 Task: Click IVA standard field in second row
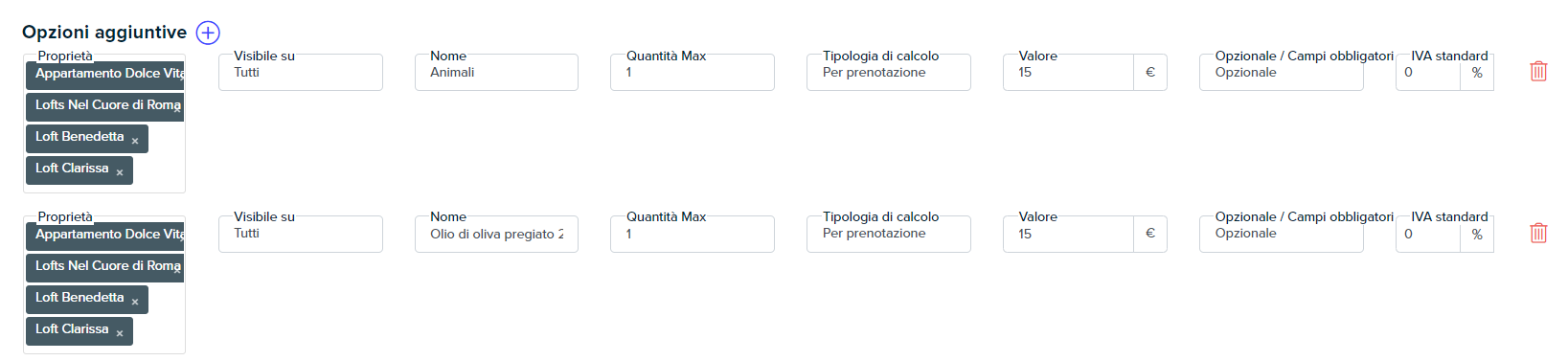tap(1428, 234)
